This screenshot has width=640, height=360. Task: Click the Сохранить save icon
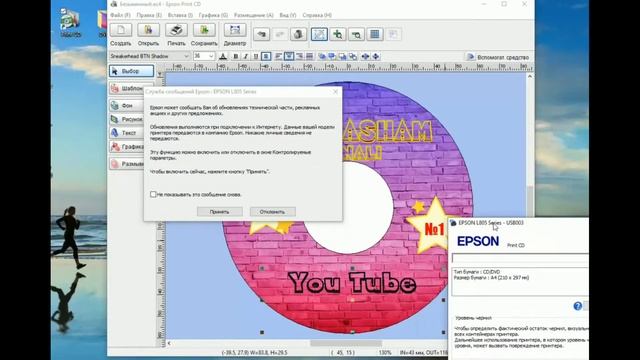coord(204,30)
